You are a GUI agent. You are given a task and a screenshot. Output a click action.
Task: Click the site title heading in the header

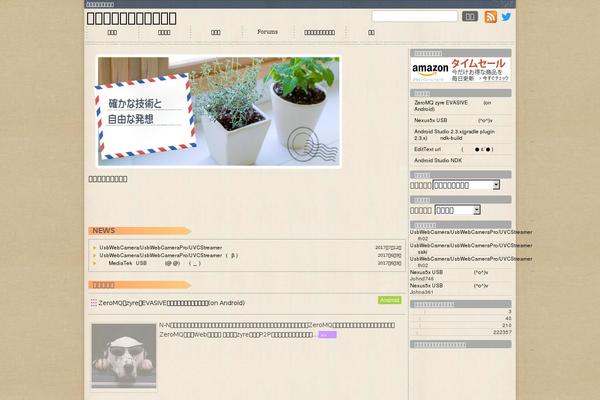[x=131, y=18]
